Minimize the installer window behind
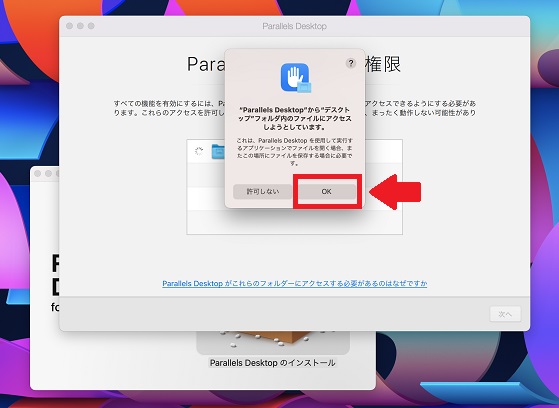This screenshot has width=559, height=408. coord(48,173)
